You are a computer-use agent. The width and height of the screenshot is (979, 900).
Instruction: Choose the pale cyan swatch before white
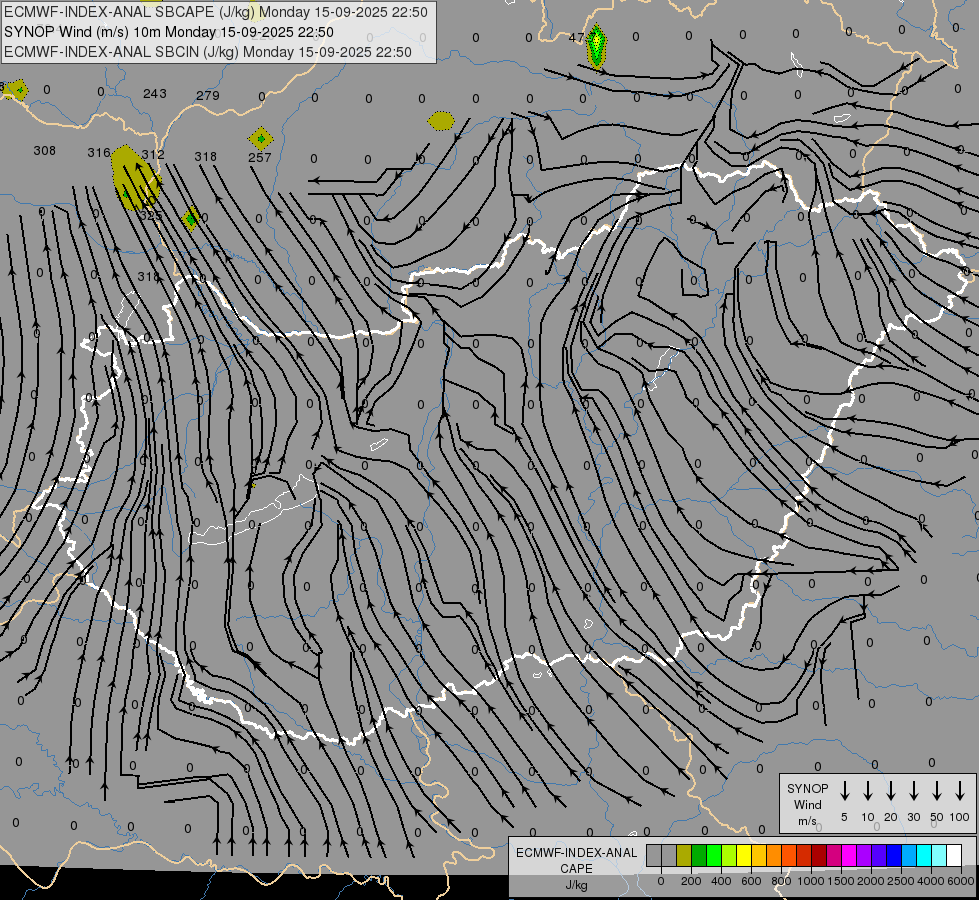(938, 855)
